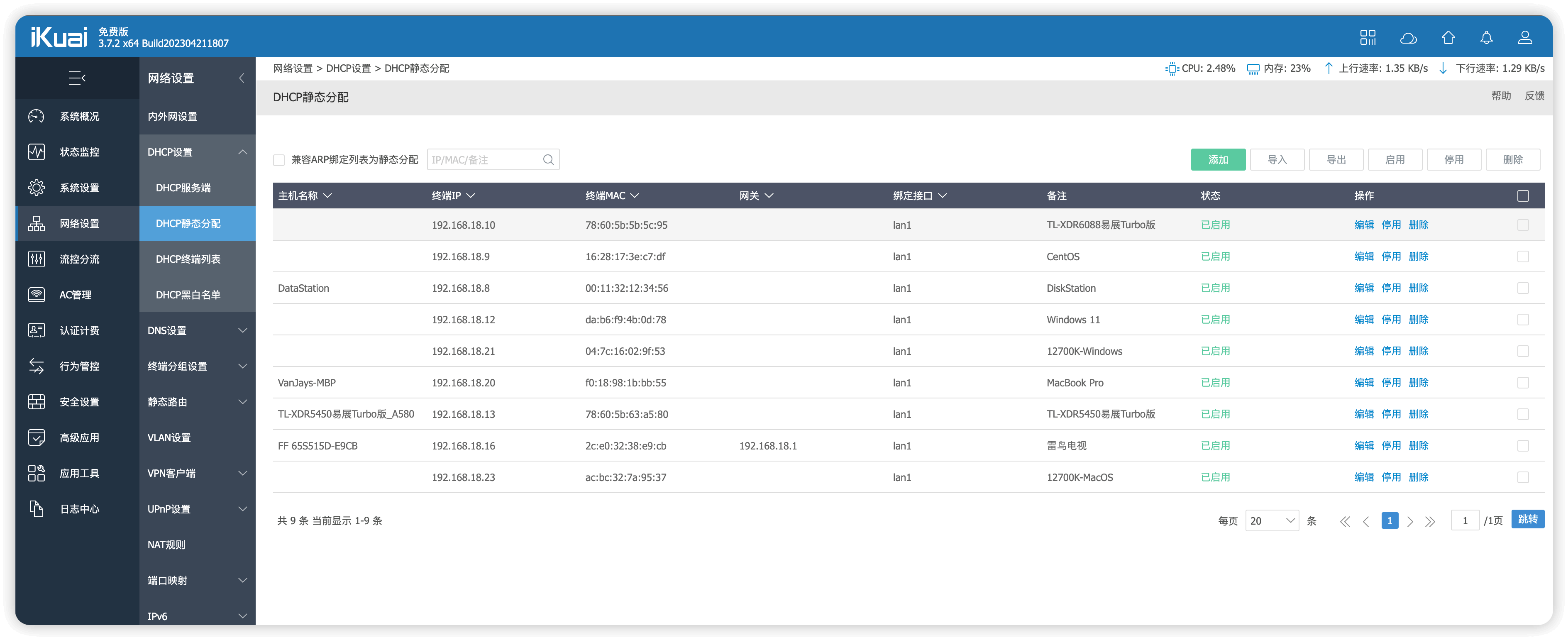Edit the DataStation entry via 编辑 link
Viewport: 1568px width, 640px height.
[1364, 288]
